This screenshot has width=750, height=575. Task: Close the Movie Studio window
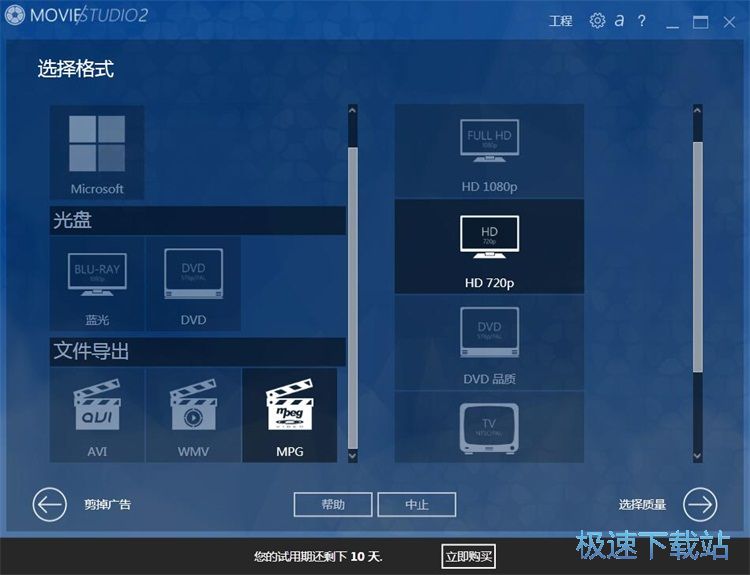(x=729, y=22)
